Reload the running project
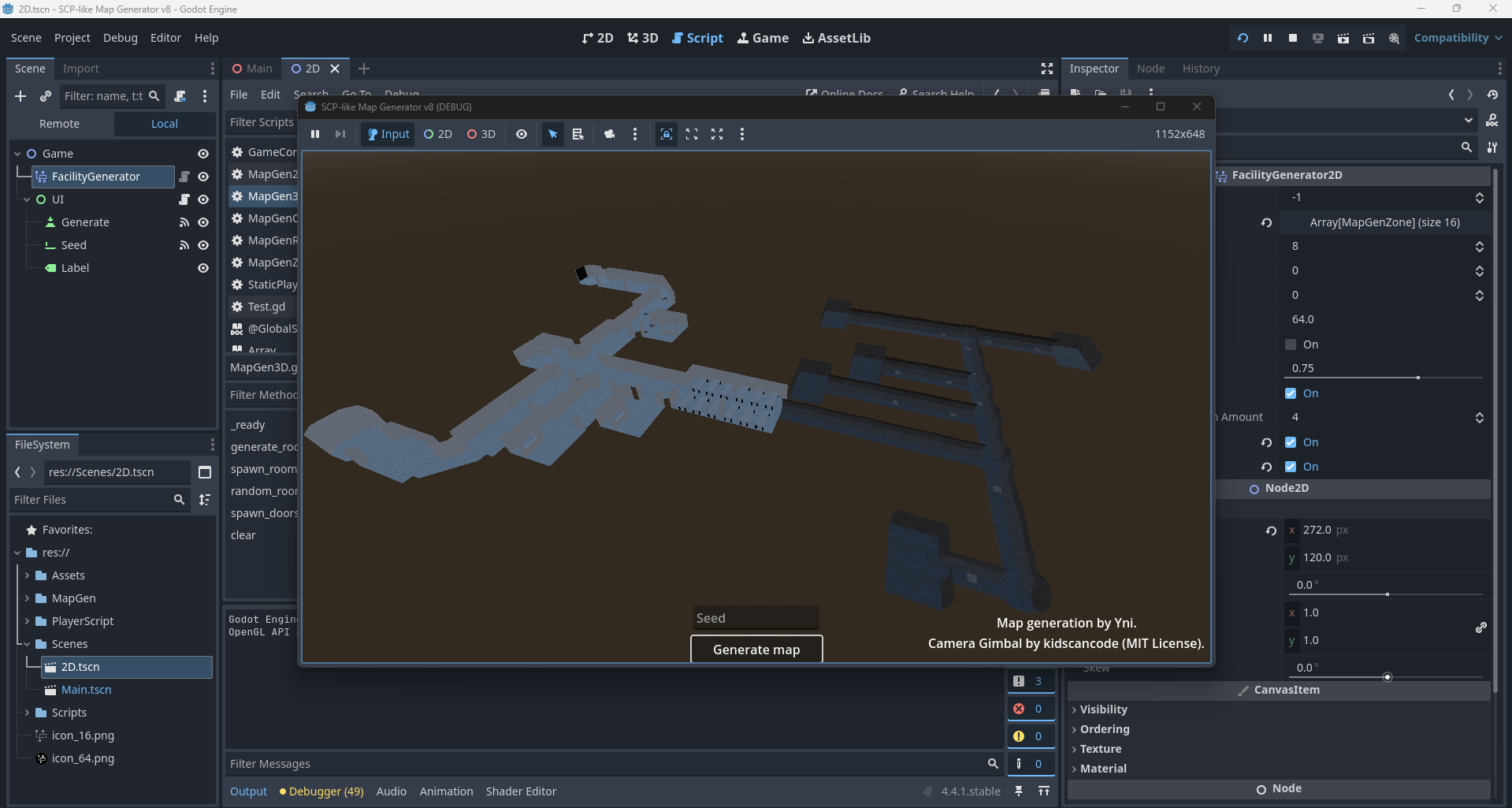Viewport: 1512px width, 808px height. tap(1243, 38)
